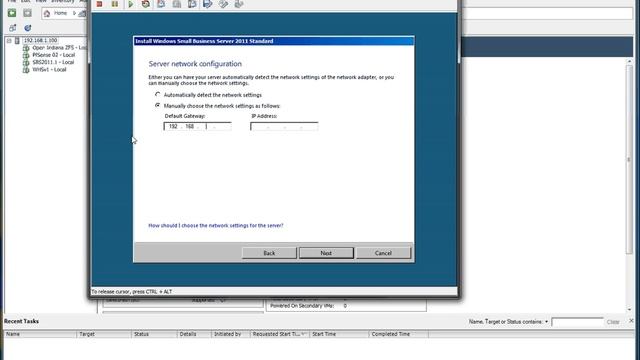
Task: Sort Recent Tasks by Start Time column
Action: coord(339,334)
